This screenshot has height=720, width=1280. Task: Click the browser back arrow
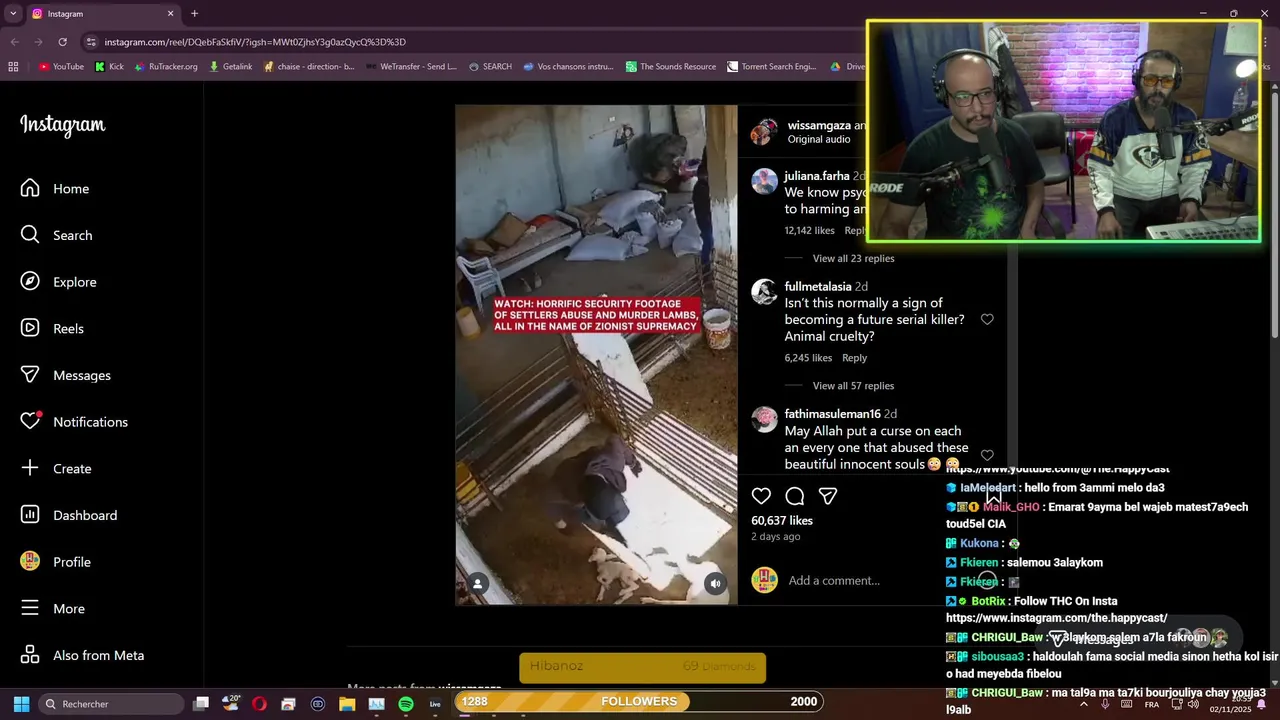14,42
